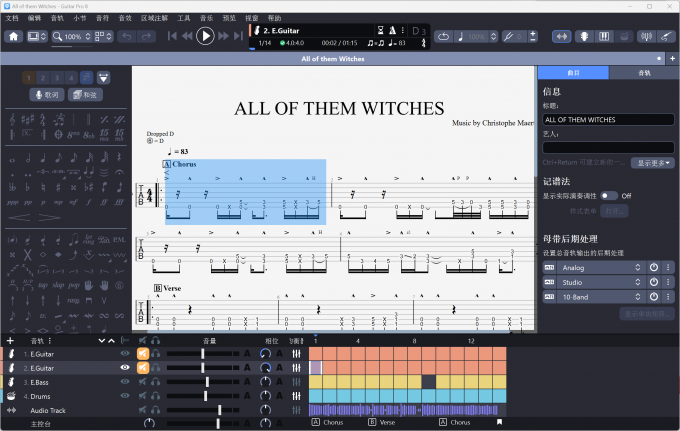Toggle the 显示实际演奏调性 switch
The height and width of the screenshot is (431, 680).
pos(608,196)
